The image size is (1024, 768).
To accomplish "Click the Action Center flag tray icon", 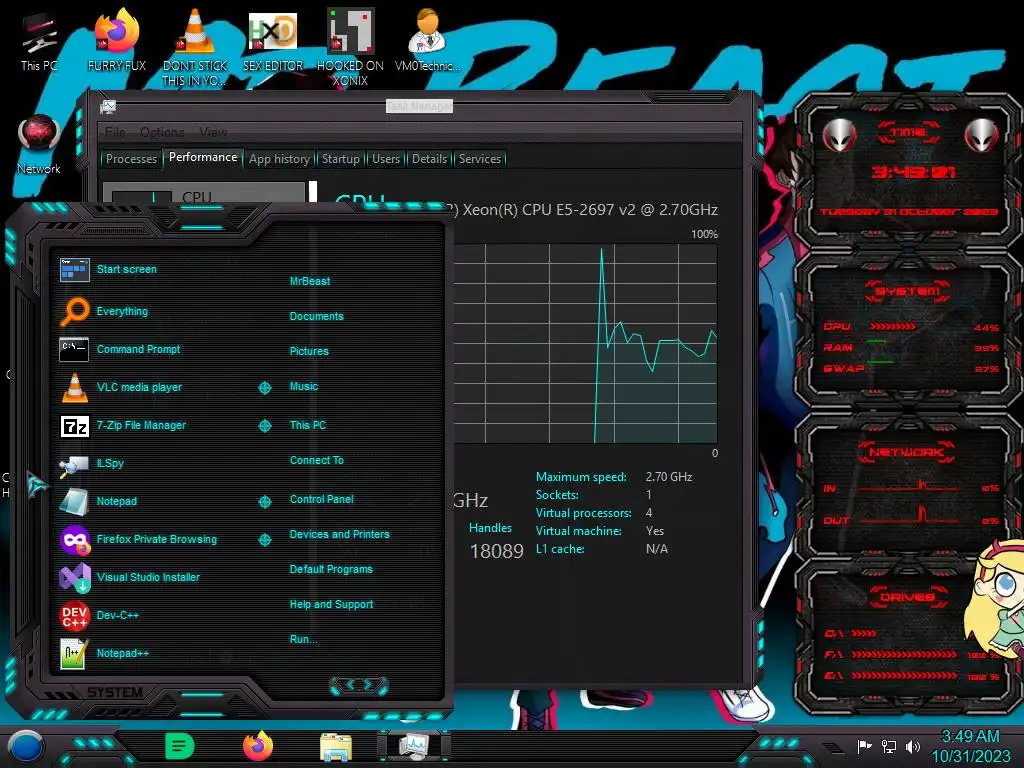I will (865, 746).
